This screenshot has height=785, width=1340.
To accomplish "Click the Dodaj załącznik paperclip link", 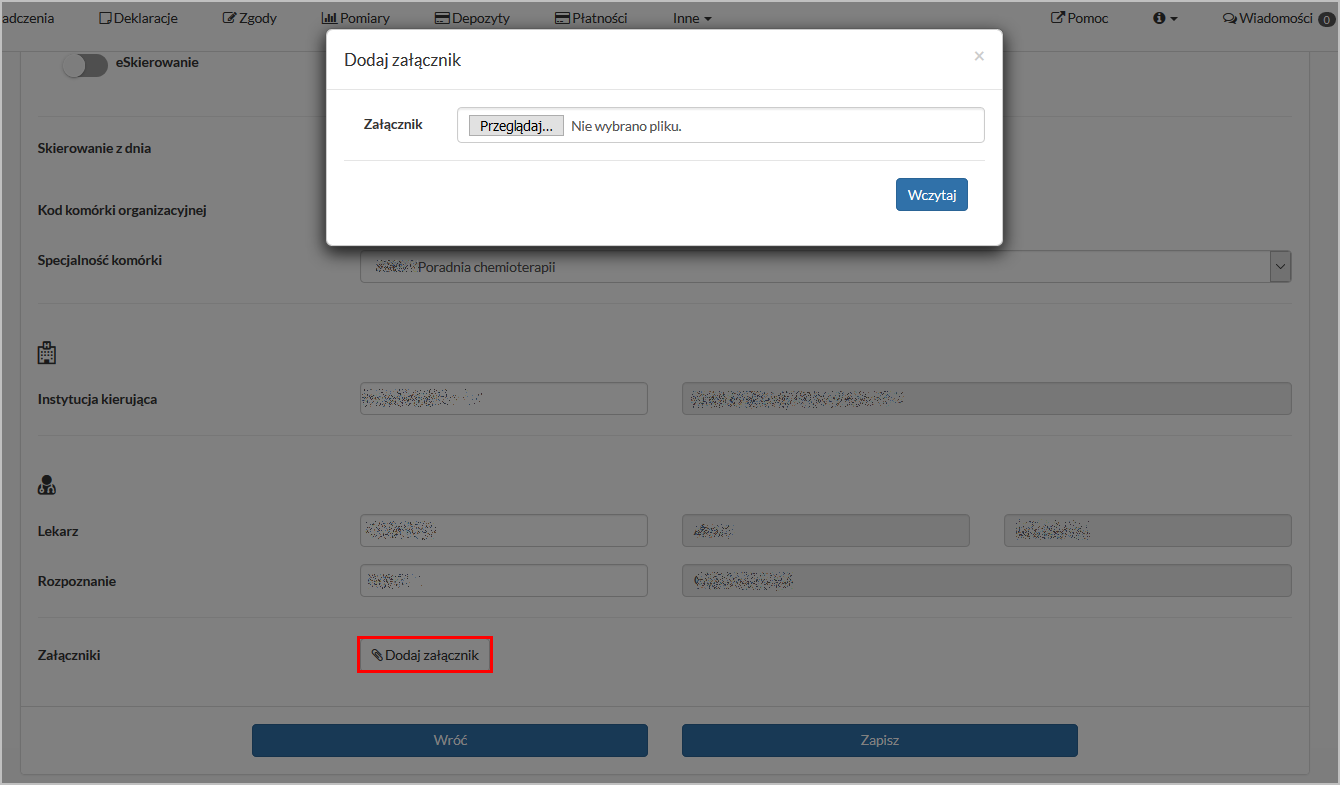I will pyautogui.click(x=425, y=655).
